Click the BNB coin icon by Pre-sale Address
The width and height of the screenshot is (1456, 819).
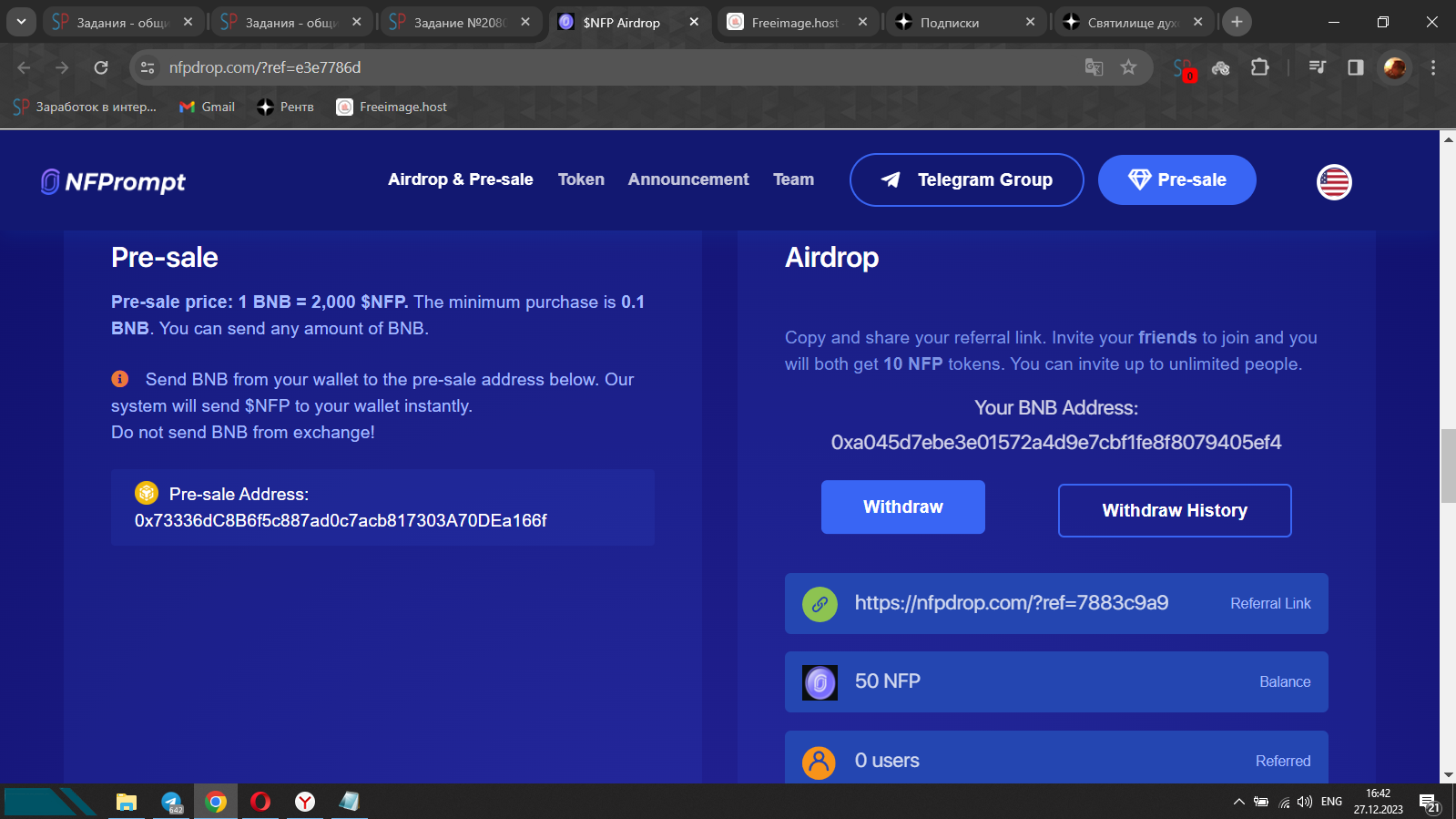tap(147, 493)
